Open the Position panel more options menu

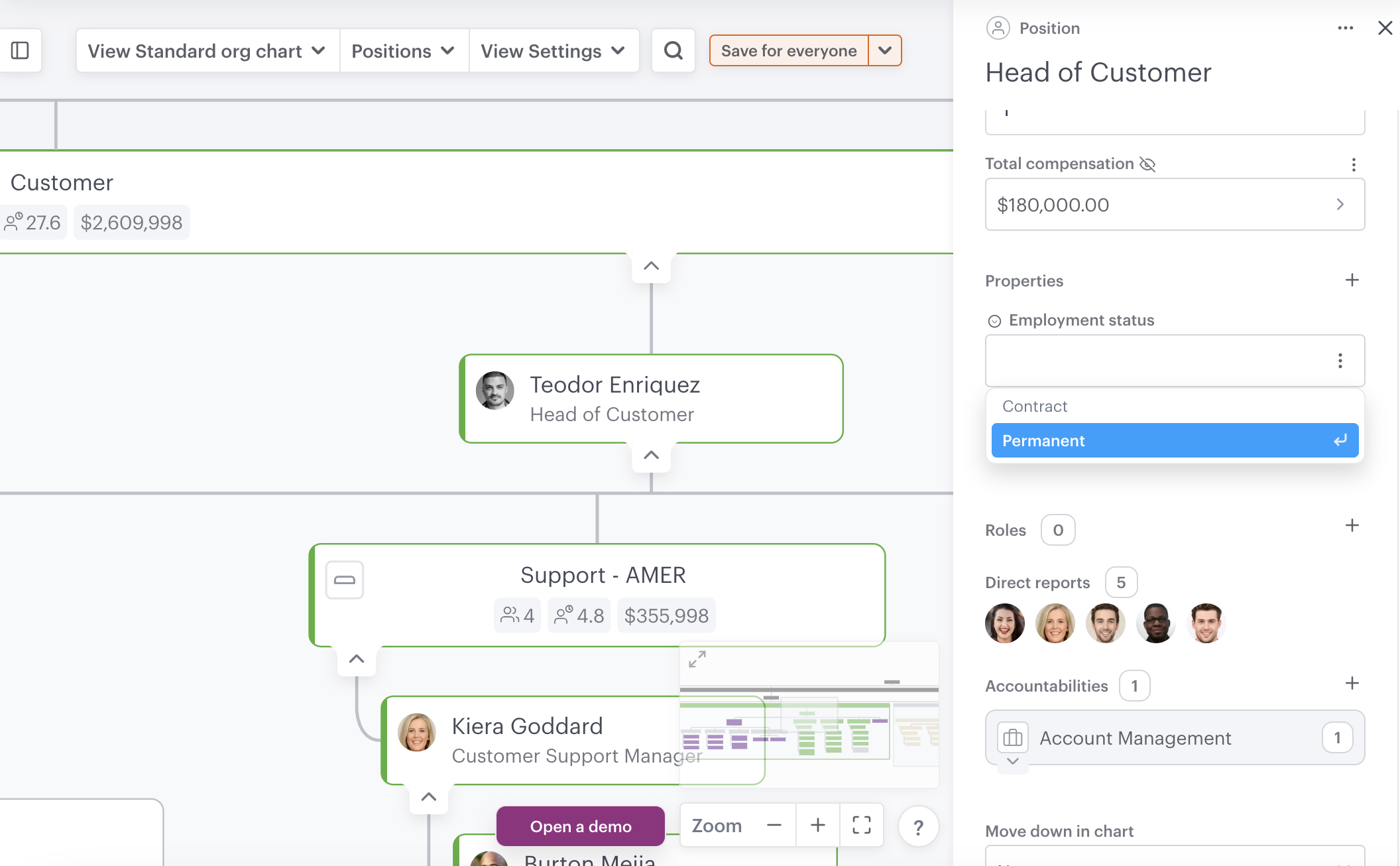click(x=1345, y=28)
